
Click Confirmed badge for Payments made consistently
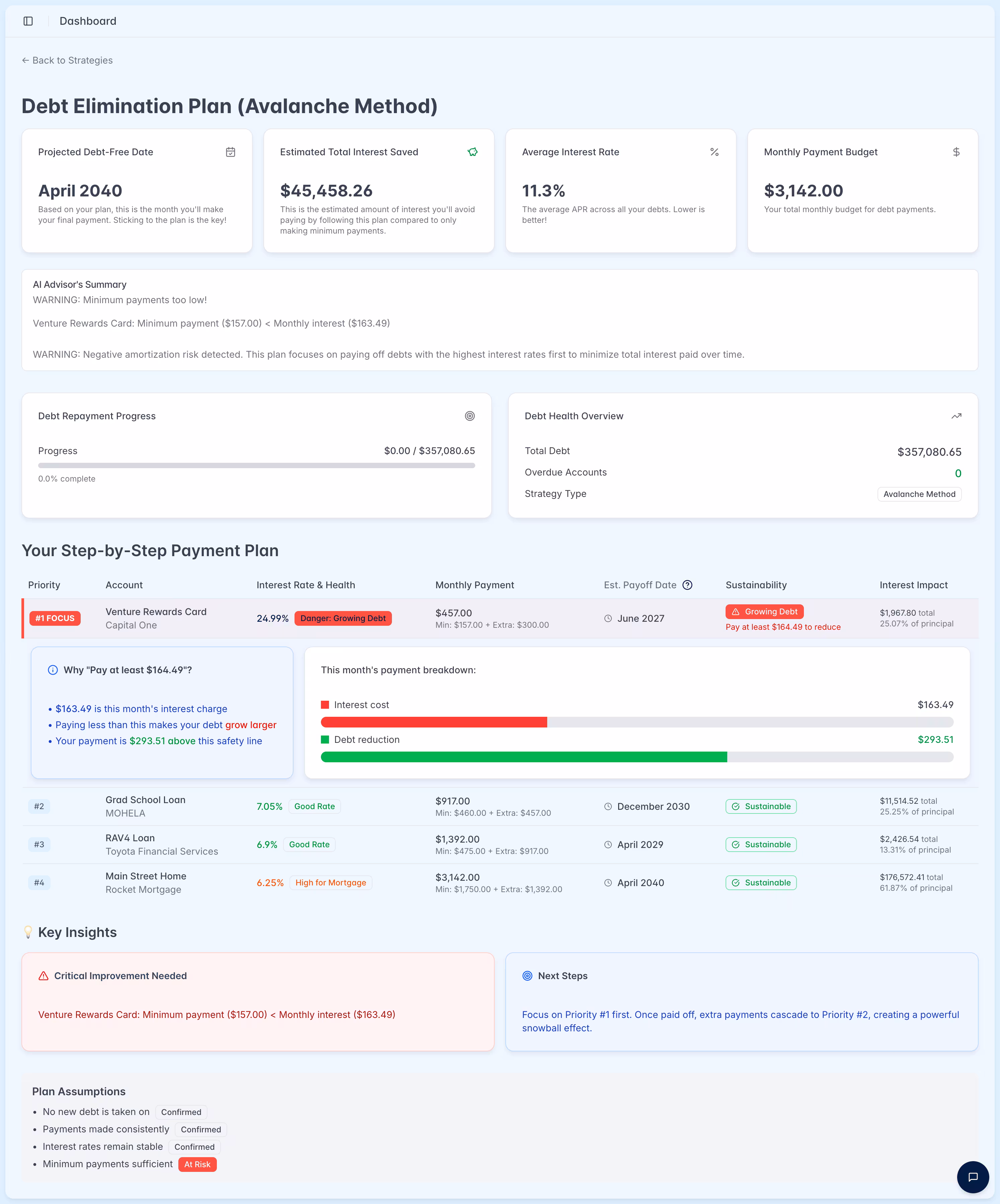click(201, 1129)
